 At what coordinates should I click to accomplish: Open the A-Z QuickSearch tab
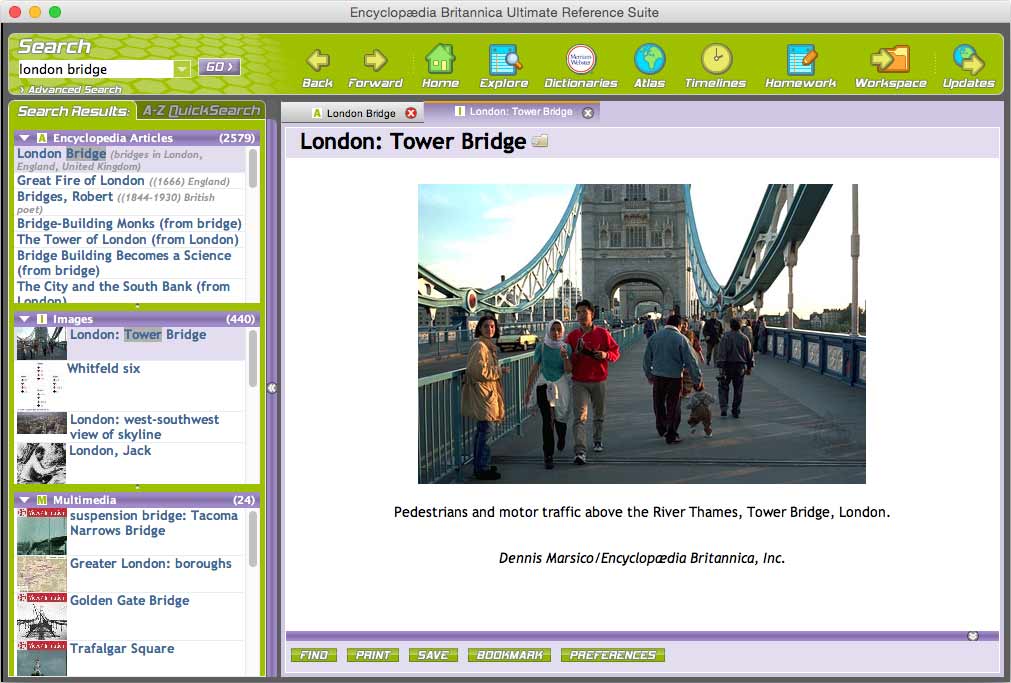click(201, 111)
